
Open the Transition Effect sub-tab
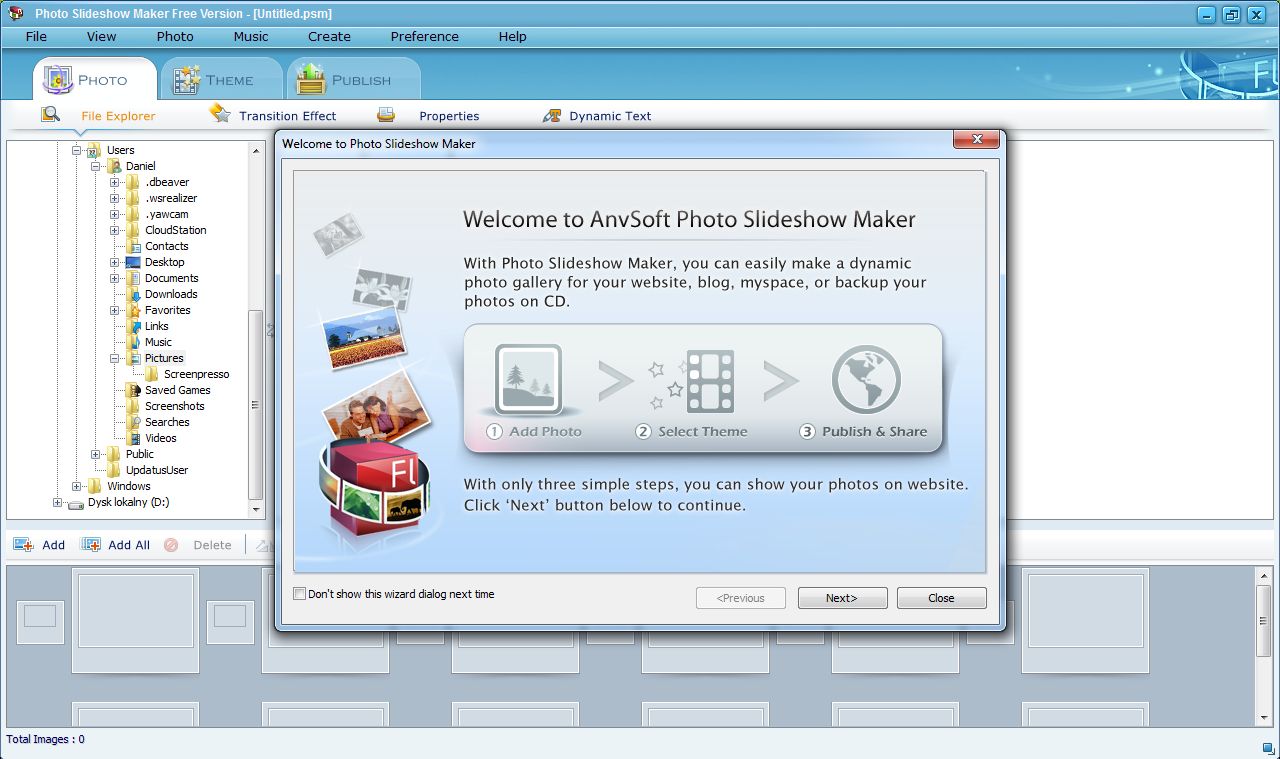(x=288, y=116)
